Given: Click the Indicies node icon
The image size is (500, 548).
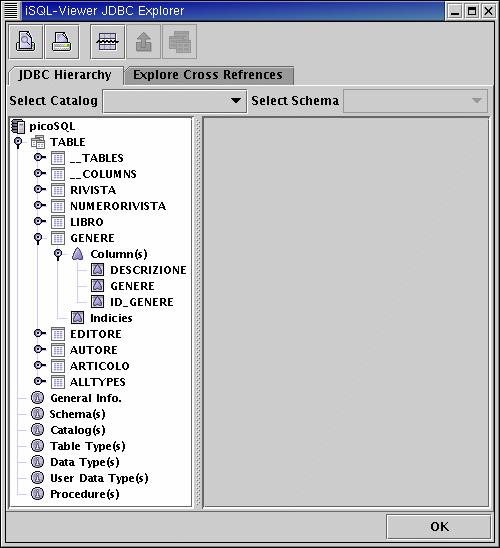Looking at the screenshot, I should [x=78, y=318].
